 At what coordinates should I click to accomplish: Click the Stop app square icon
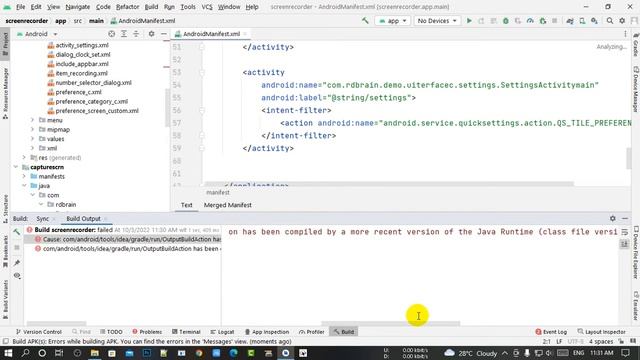point(555,20)
